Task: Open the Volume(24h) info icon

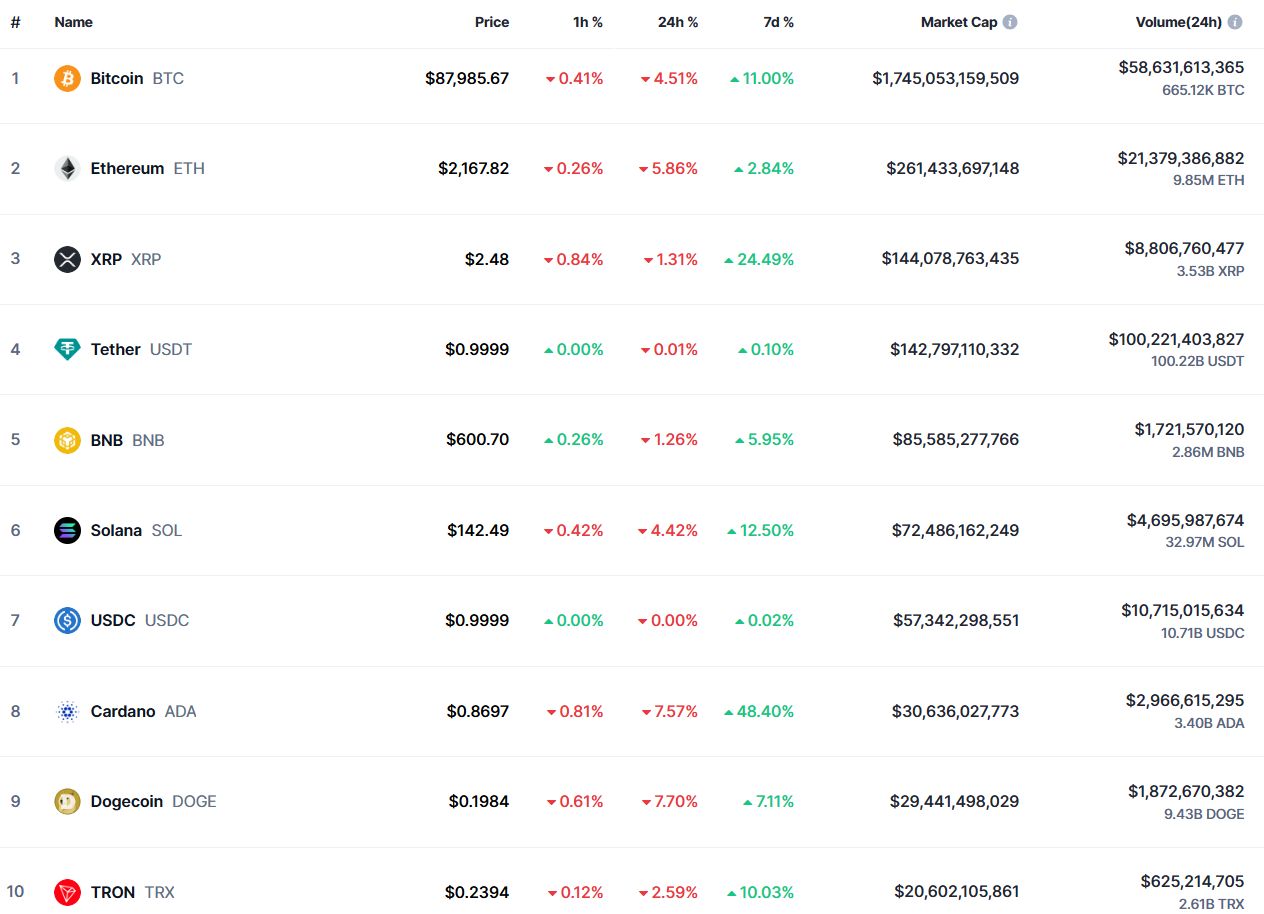Action: pyautogui.click(x=1235, y=22)
